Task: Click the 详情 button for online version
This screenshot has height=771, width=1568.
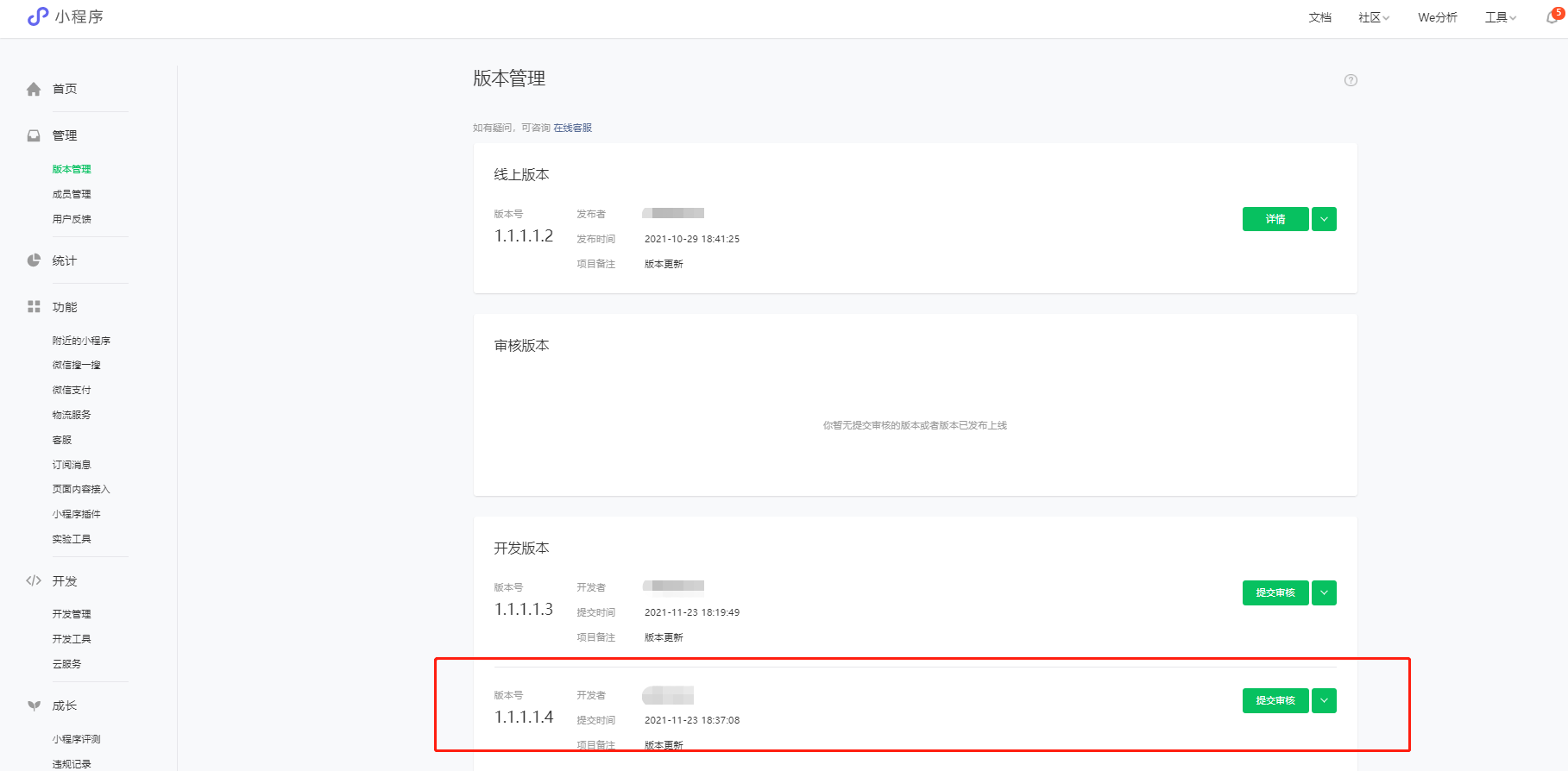Action: (1275, 219)
